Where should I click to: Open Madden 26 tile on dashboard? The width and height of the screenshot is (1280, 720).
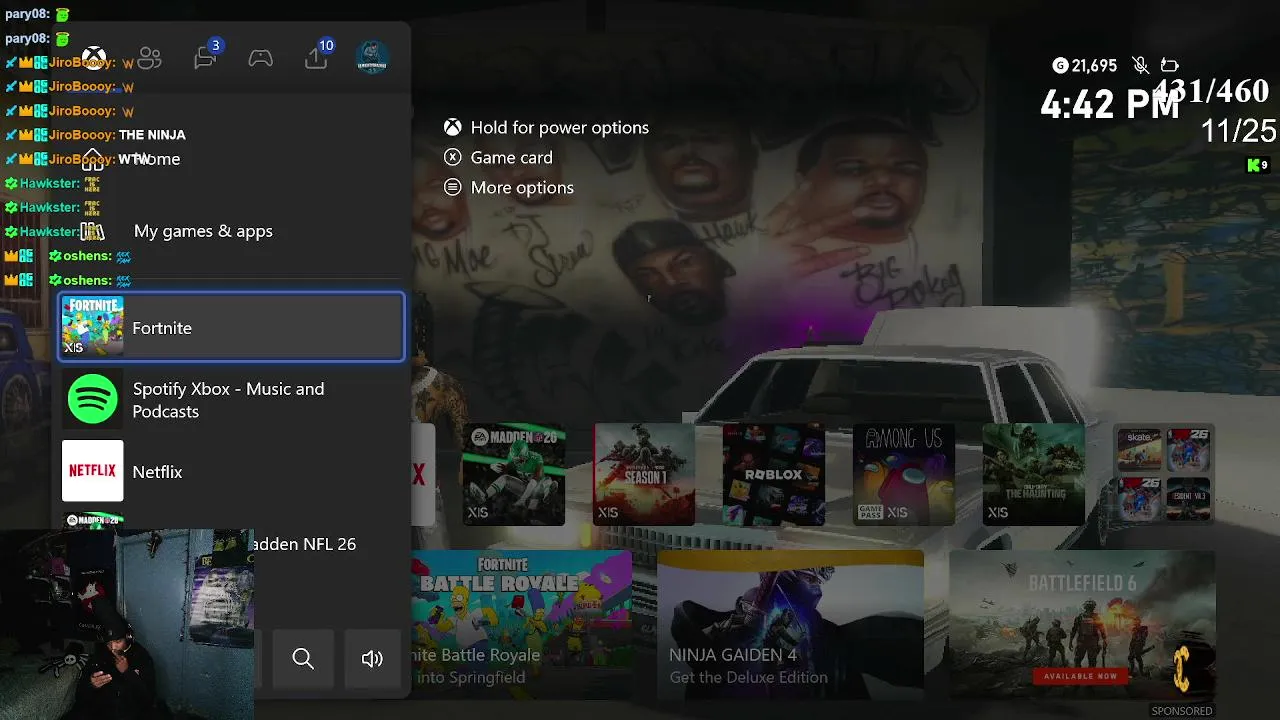click(514, 474)
